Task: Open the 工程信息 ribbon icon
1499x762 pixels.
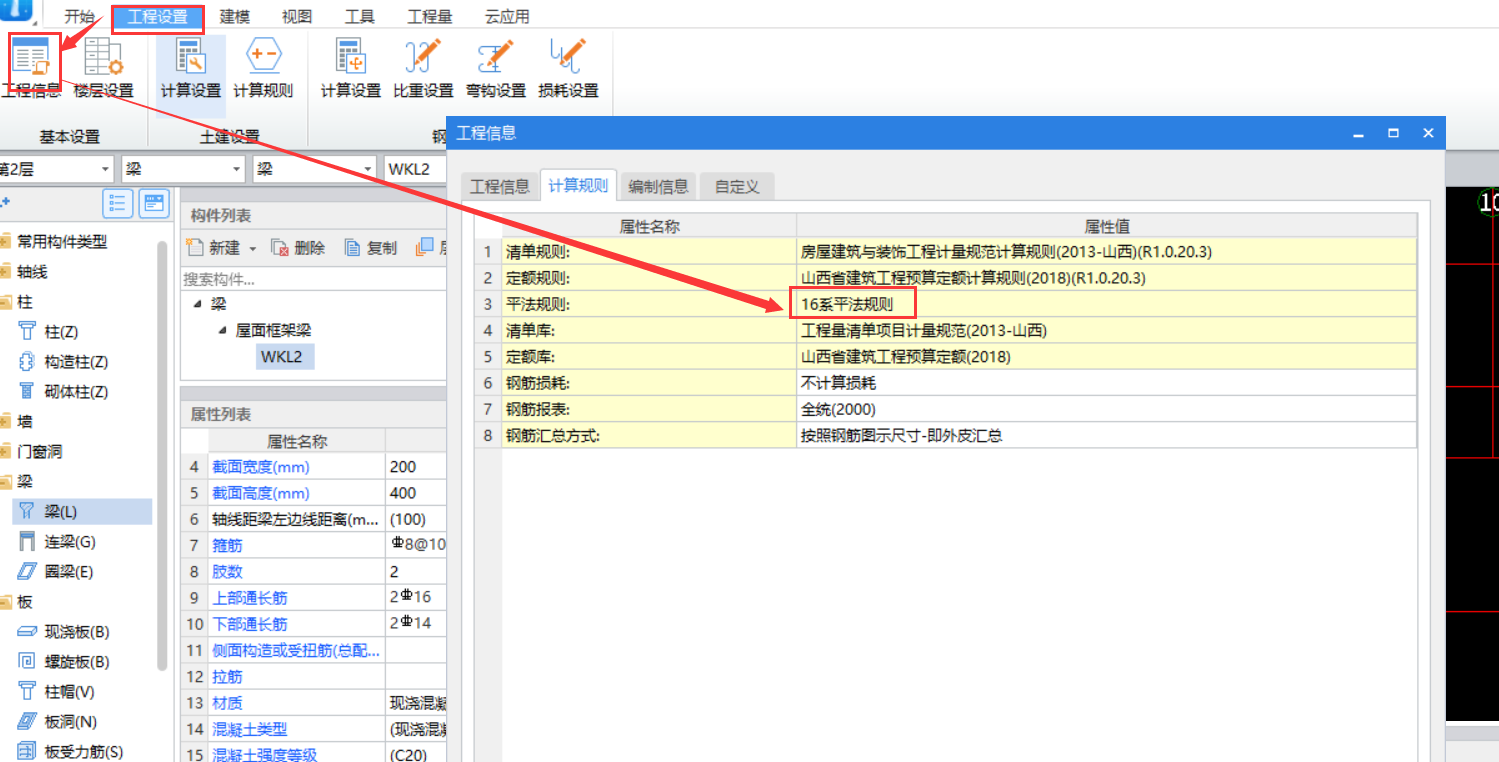Action: pos(31,69)
